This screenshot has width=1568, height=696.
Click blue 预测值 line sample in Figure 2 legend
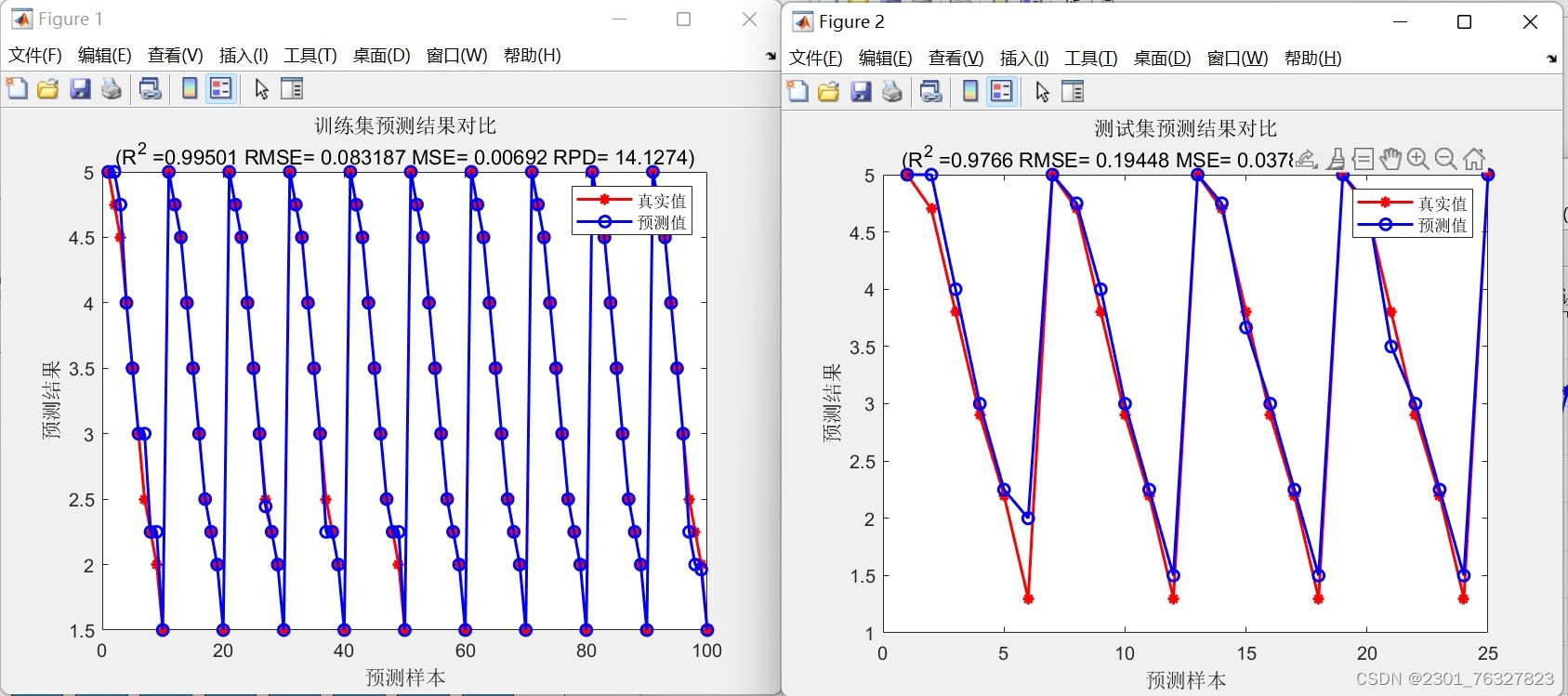click(x=1385, y=225)
